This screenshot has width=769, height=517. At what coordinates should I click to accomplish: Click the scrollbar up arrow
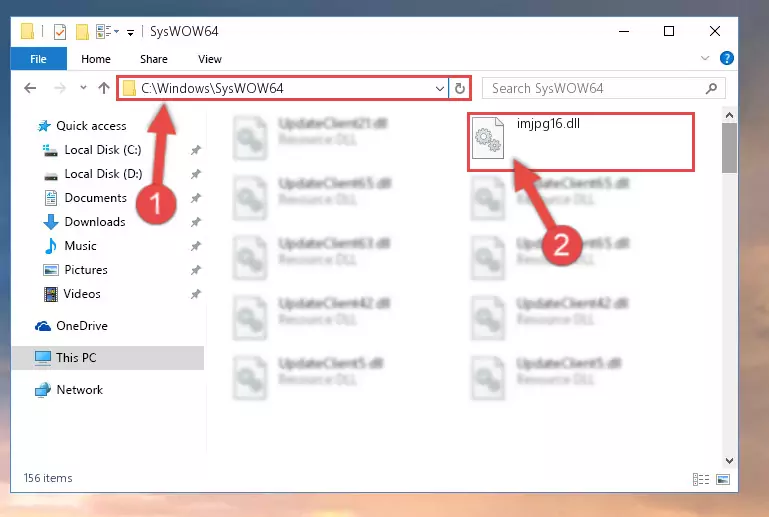coord(729,116)
